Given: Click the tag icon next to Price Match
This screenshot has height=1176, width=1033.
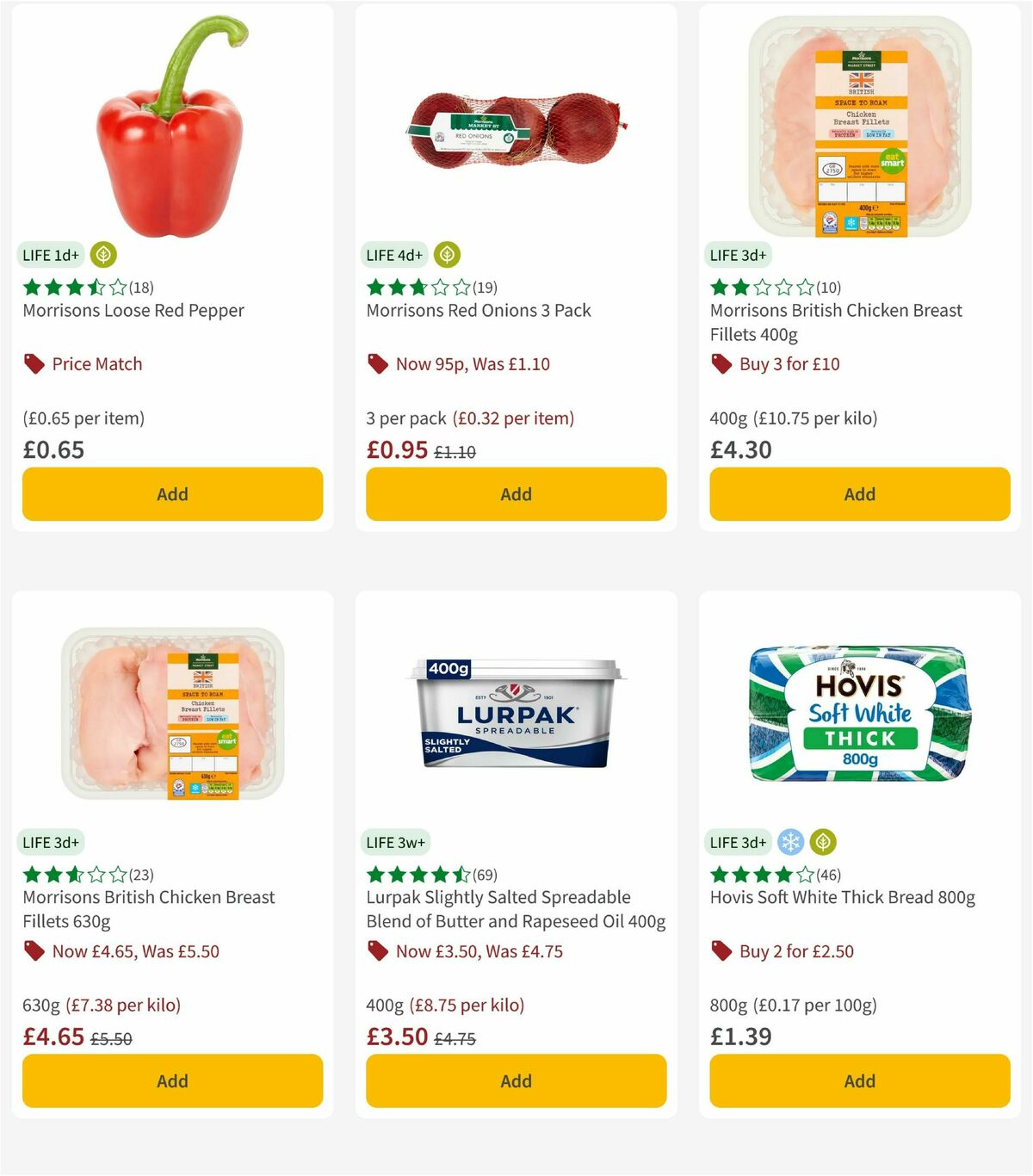Looking at the screenshot, I should pos(33,363).
